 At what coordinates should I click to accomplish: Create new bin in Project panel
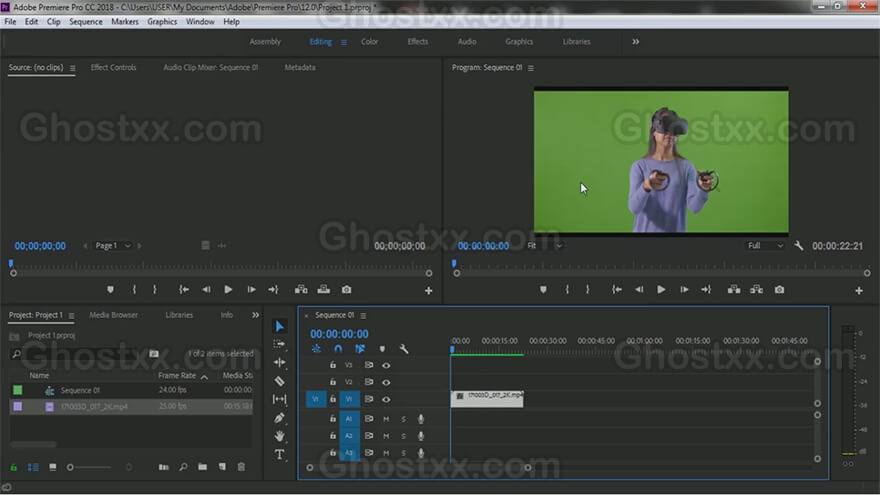(202, 467)
